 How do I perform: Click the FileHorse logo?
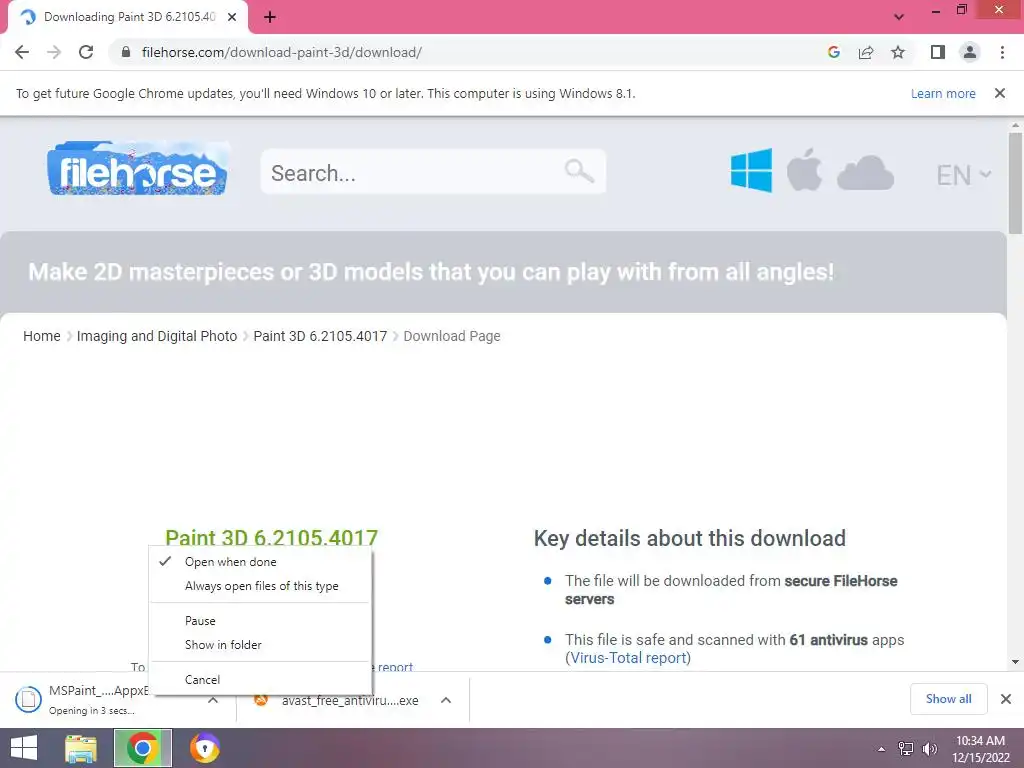[x=138, y=168]
